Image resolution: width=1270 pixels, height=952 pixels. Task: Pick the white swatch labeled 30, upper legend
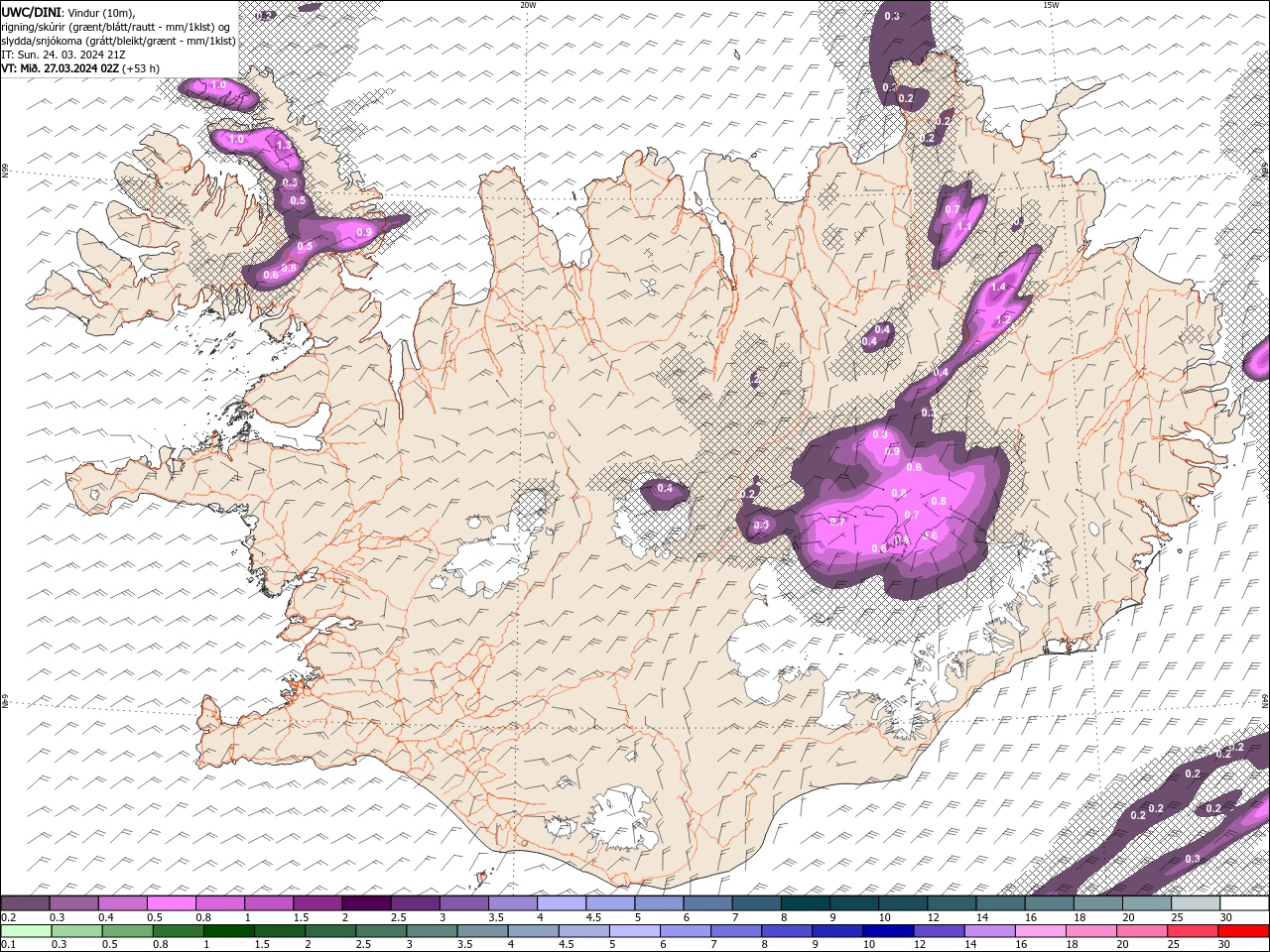(1244, 903)
